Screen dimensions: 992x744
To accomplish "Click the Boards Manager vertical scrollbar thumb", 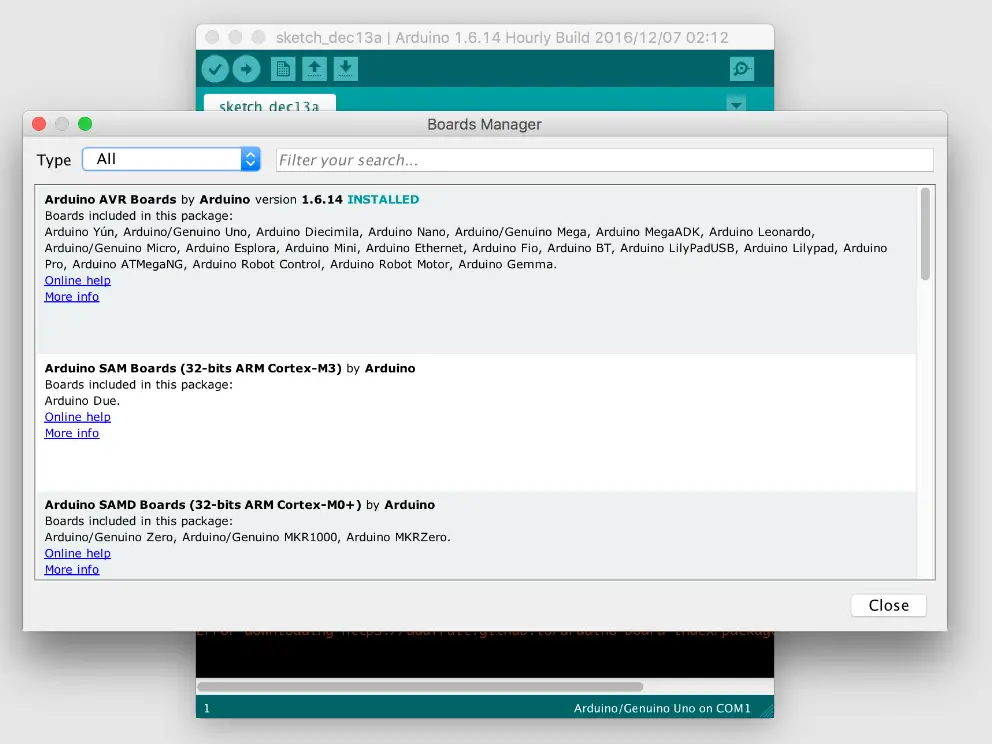I will tap(925, 234).
